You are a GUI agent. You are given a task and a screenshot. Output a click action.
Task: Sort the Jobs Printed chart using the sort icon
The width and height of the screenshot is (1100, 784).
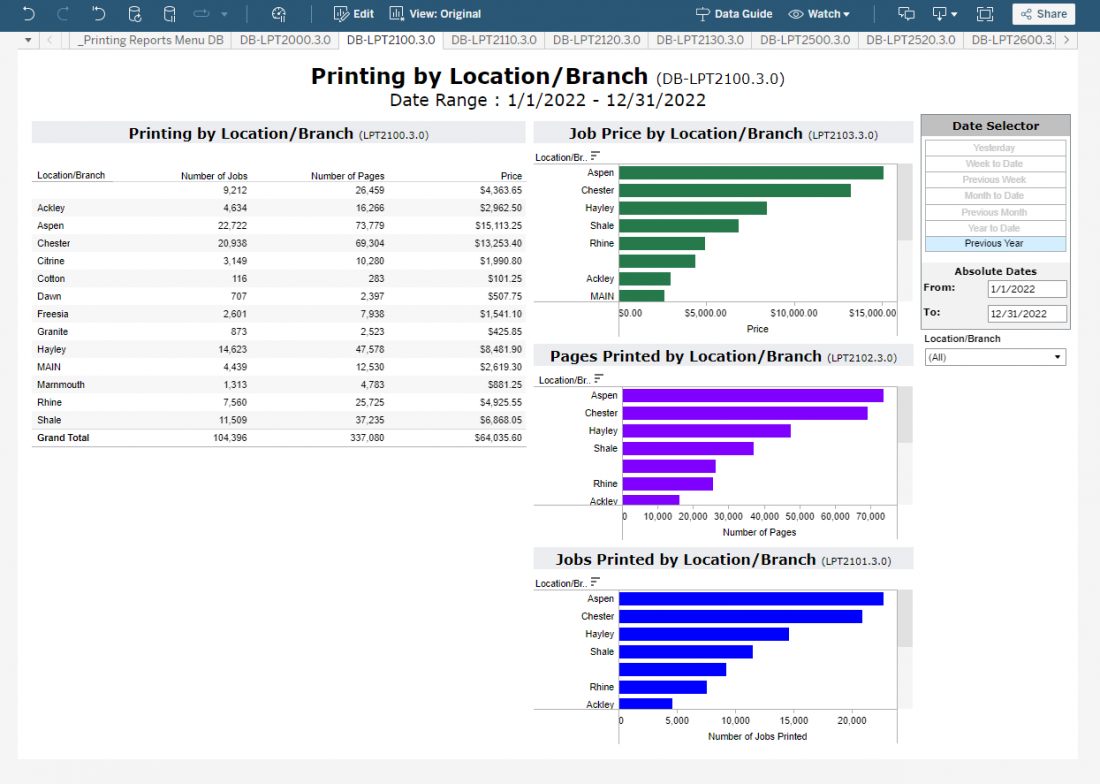click(x=596, y=582)
